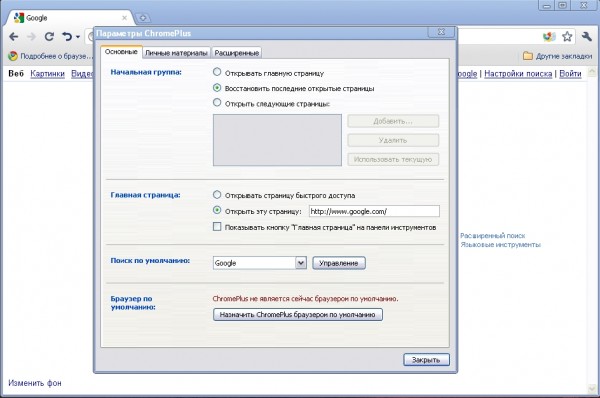600x398 pixels.
Task: Click the 'Веб' label on Google page
Action: (16, 73)
